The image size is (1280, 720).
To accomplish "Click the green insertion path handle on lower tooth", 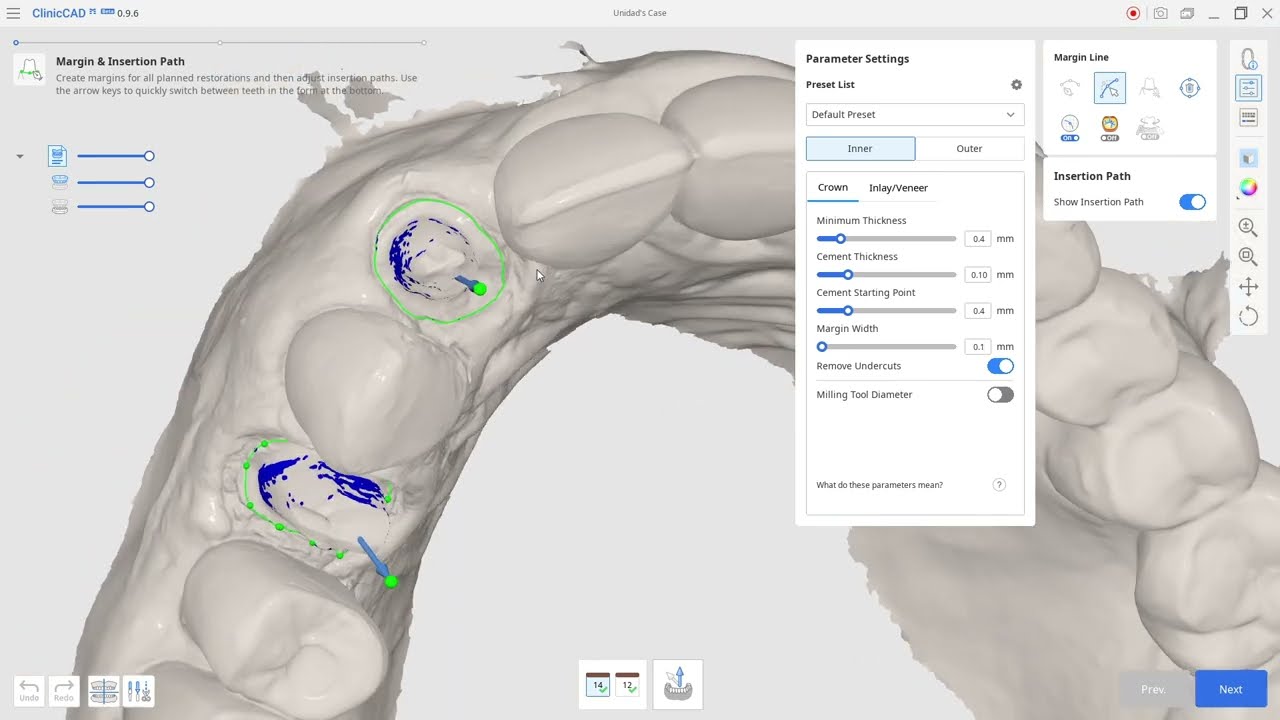I will pyautogui.click(x=391, y=581).
